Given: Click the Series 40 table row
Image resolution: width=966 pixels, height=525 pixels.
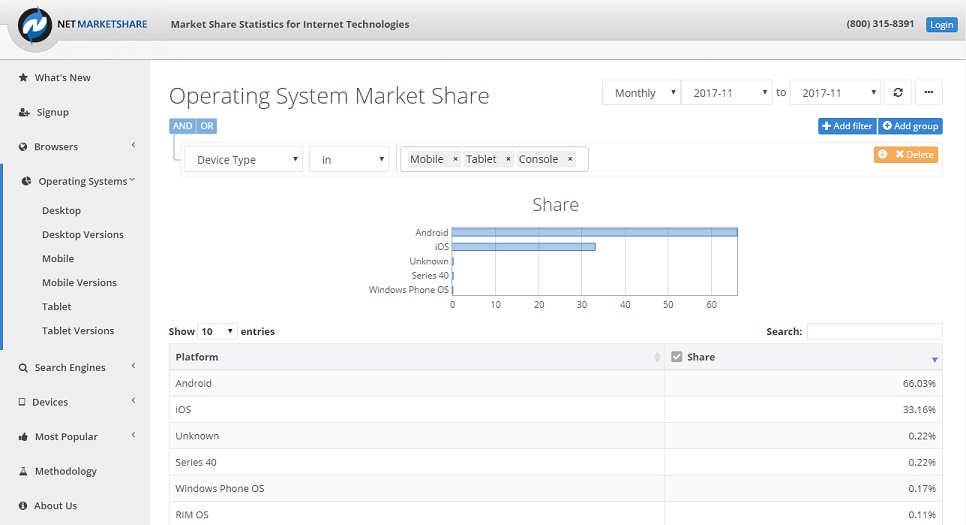Looking at the screenshot, I should point(556,462).
